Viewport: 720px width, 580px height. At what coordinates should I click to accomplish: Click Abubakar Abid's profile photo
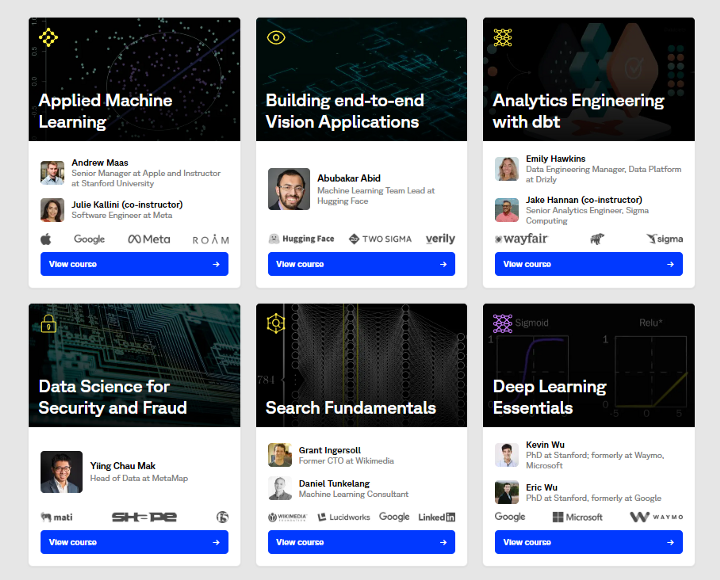click(x=289, y=189)
